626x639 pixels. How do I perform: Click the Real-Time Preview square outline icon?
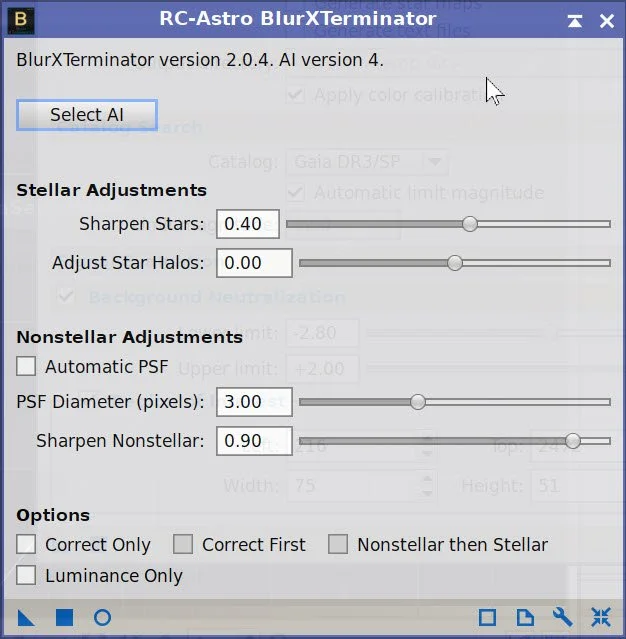(x=487, y=618)
